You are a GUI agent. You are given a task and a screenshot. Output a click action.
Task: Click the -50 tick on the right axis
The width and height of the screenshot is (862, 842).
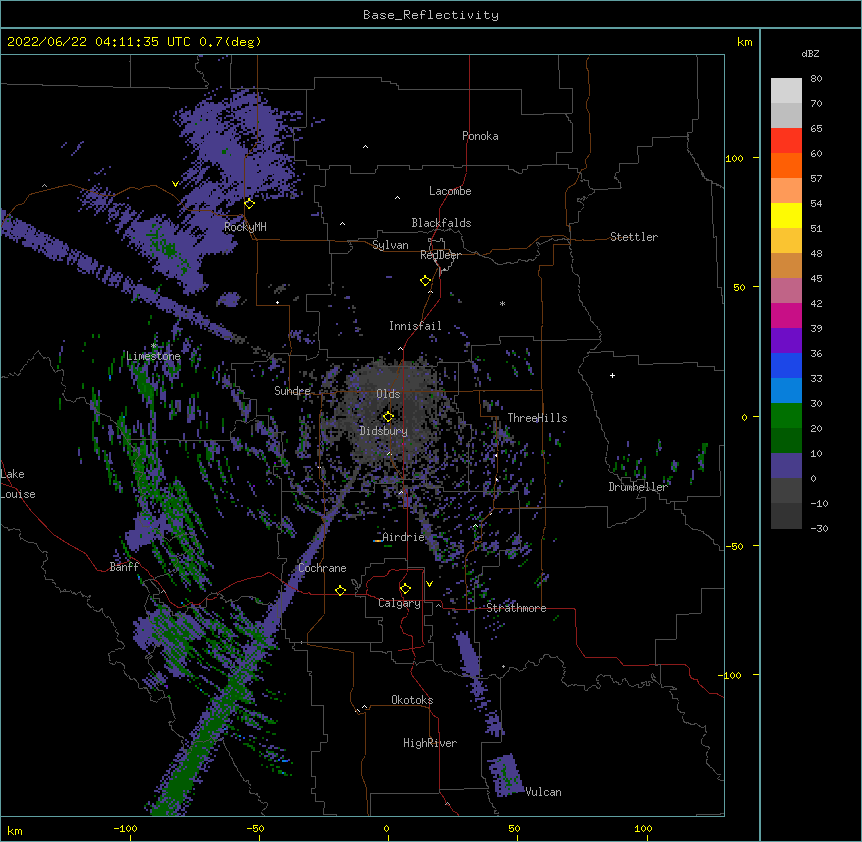click(x=733, y=546)
